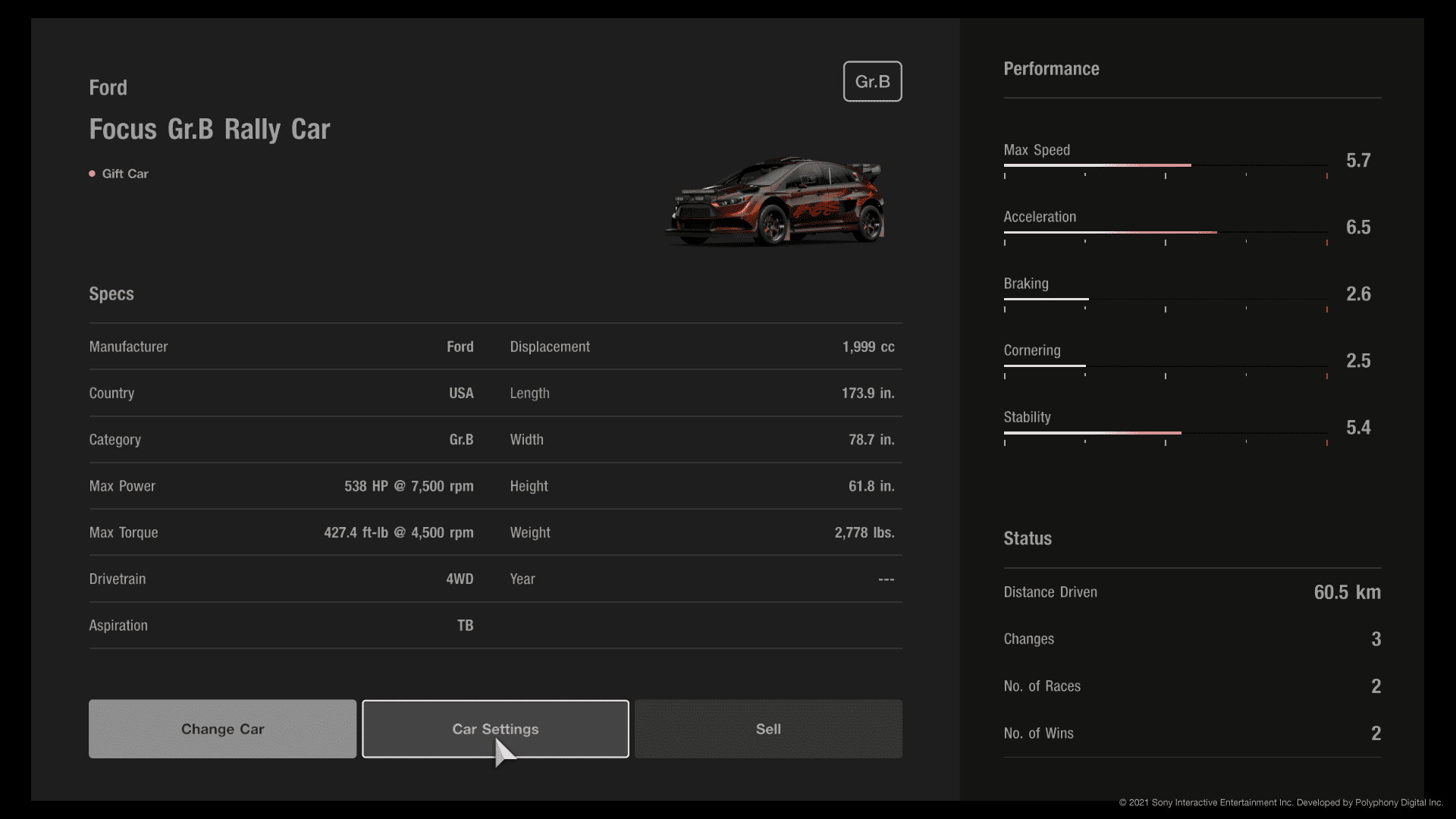Screen dimensions: 1456x819
Task: Click the Manufacturer spec label
Action: (x=128, y=347)
